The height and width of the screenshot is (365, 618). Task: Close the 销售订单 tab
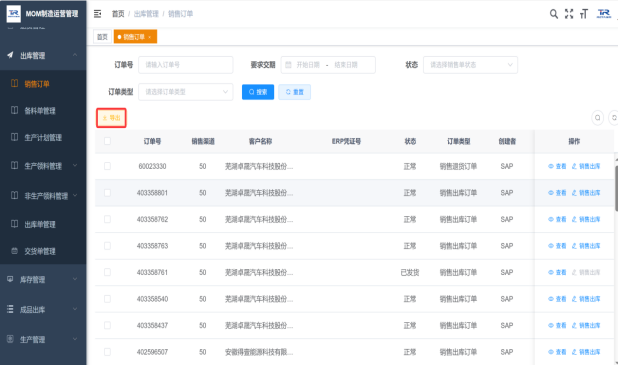[150, 37]
